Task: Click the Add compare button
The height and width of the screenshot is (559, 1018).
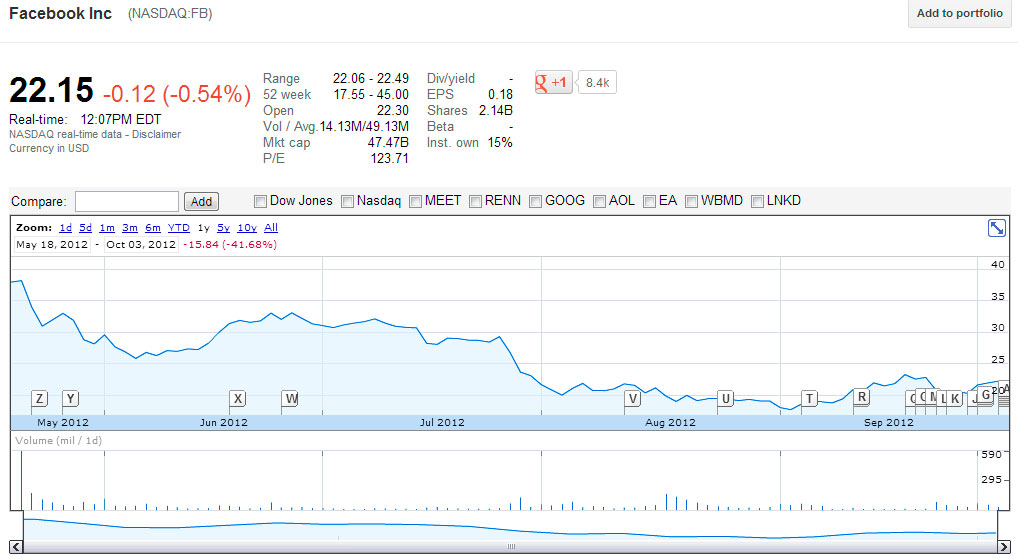Action: (x=201, y=201)
